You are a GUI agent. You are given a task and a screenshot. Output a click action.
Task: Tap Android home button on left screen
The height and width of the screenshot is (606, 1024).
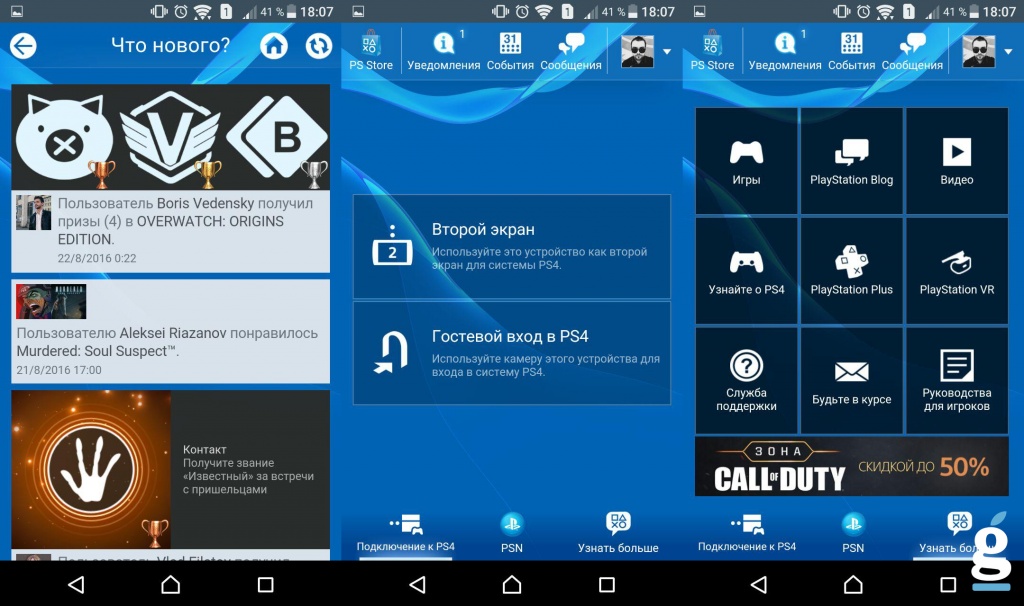[170, 584]
